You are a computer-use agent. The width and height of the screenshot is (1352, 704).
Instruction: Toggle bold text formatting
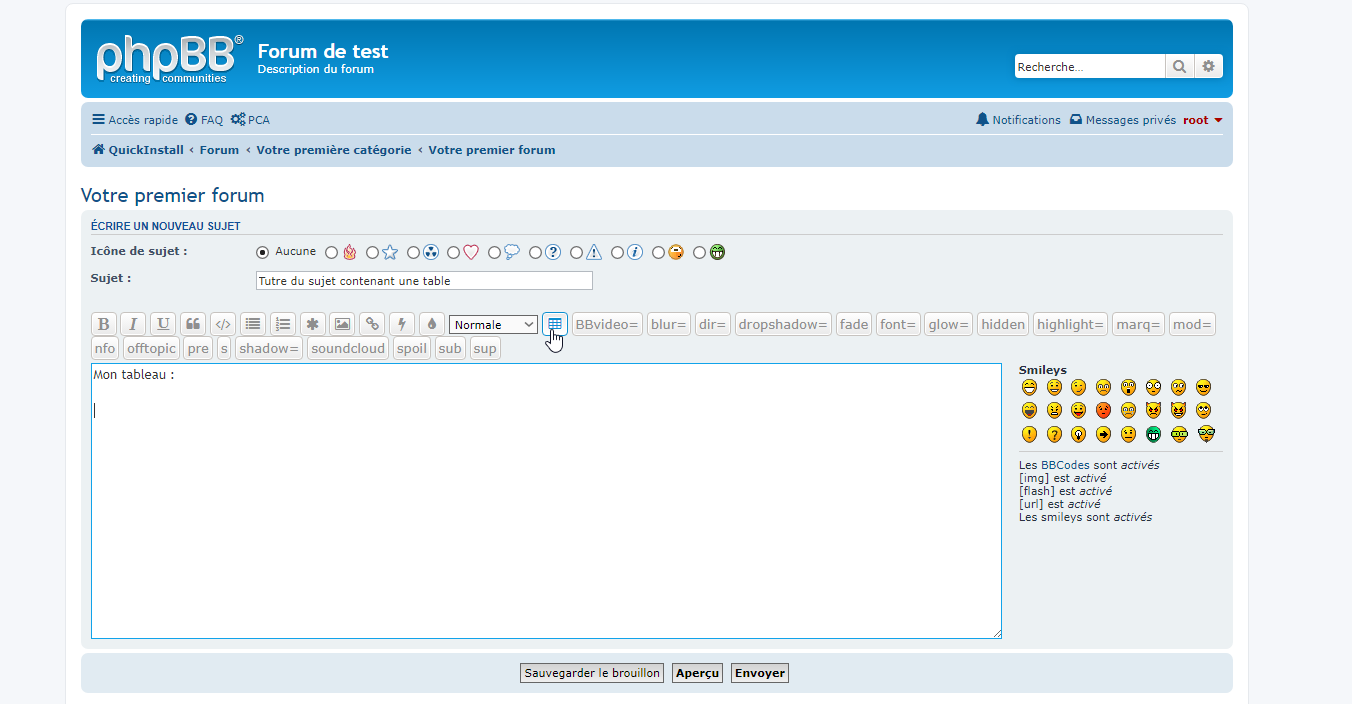pos(104,324)
